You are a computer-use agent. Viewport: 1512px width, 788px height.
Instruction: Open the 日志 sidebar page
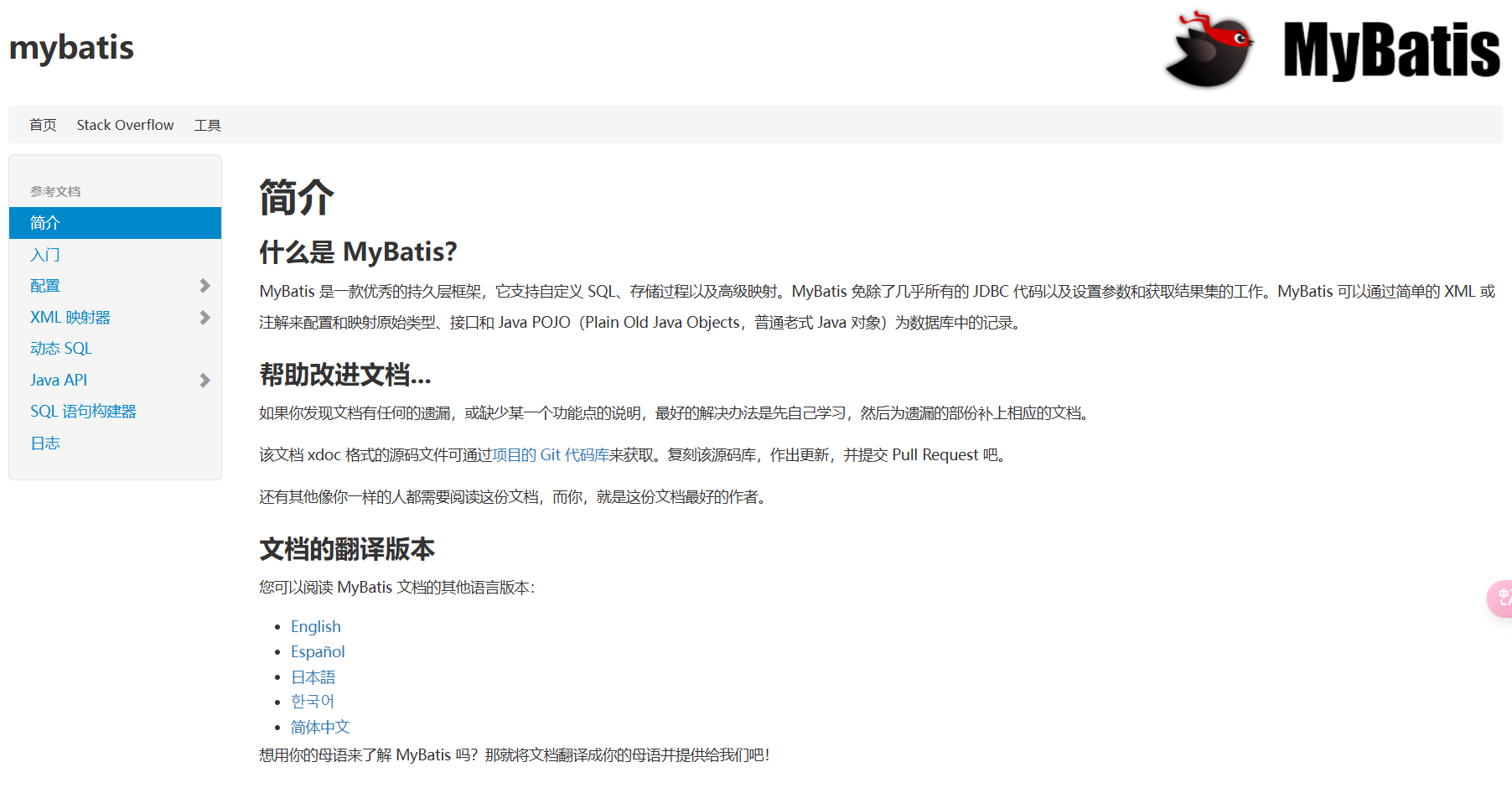point(45,443)
